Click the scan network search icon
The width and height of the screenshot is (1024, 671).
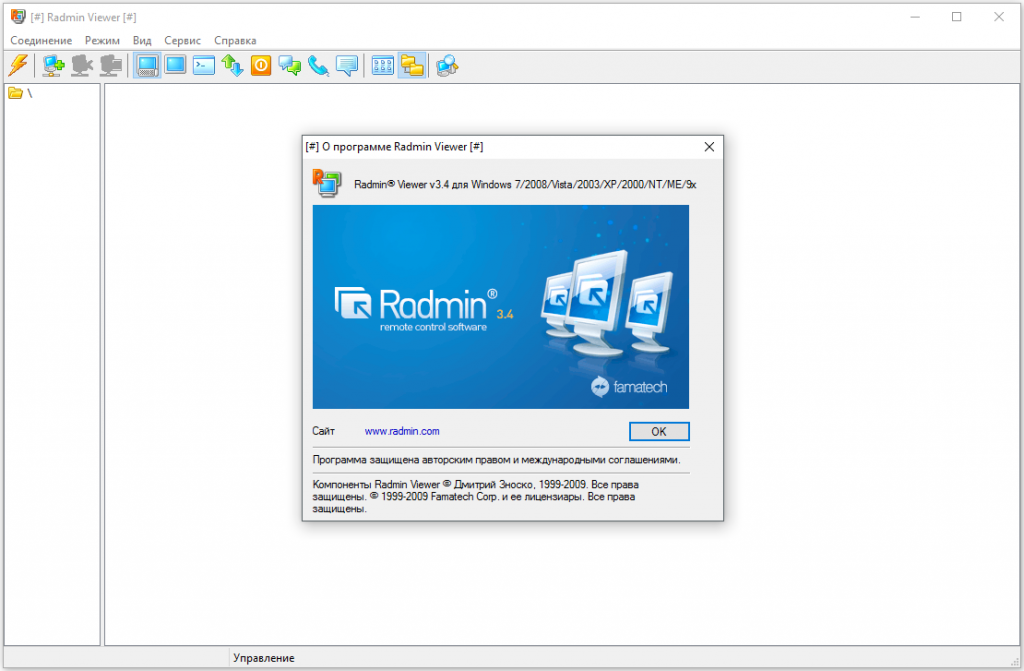[447, 65]
